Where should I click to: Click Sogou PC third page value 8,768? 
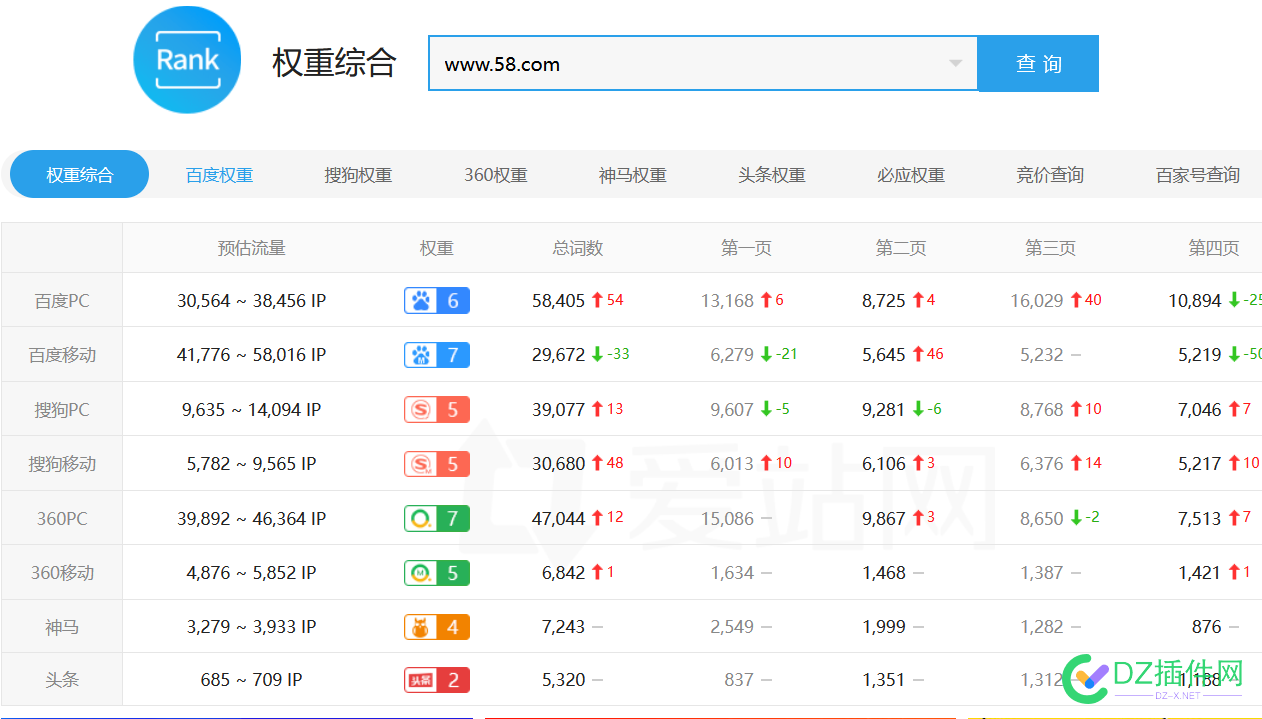point(1042,410)
